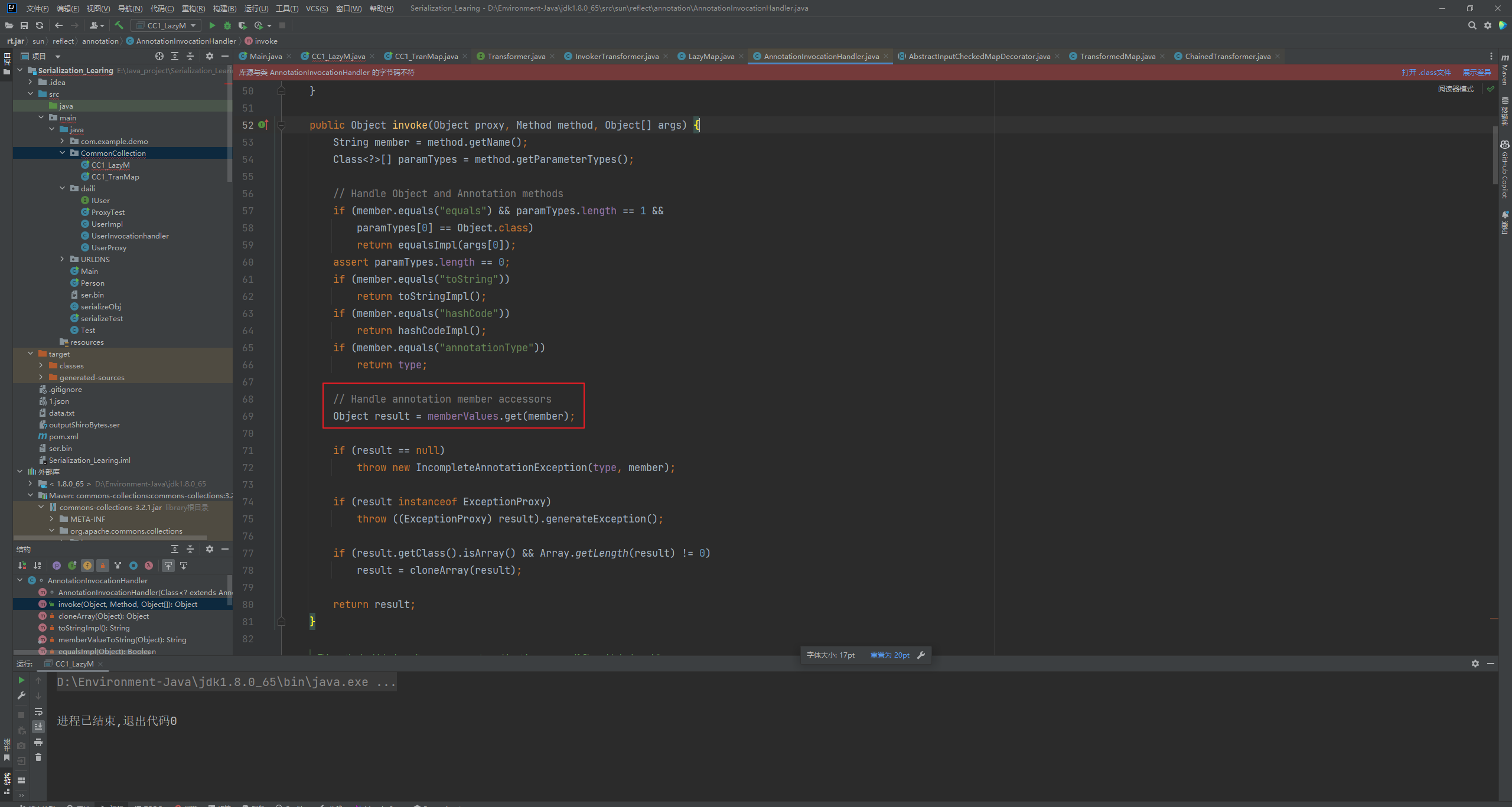Collapse AnnotationInvocationHandler in structure tree
Viewport: 1512px width, 807px height.
click(20, 580)
